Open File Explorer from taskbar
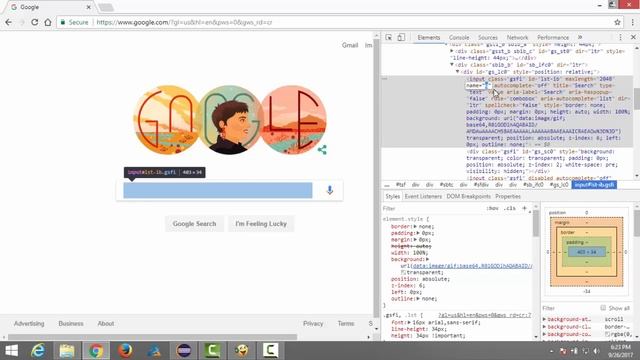The height and width of the screenshot is (360, 640). (x=67, y=351)
